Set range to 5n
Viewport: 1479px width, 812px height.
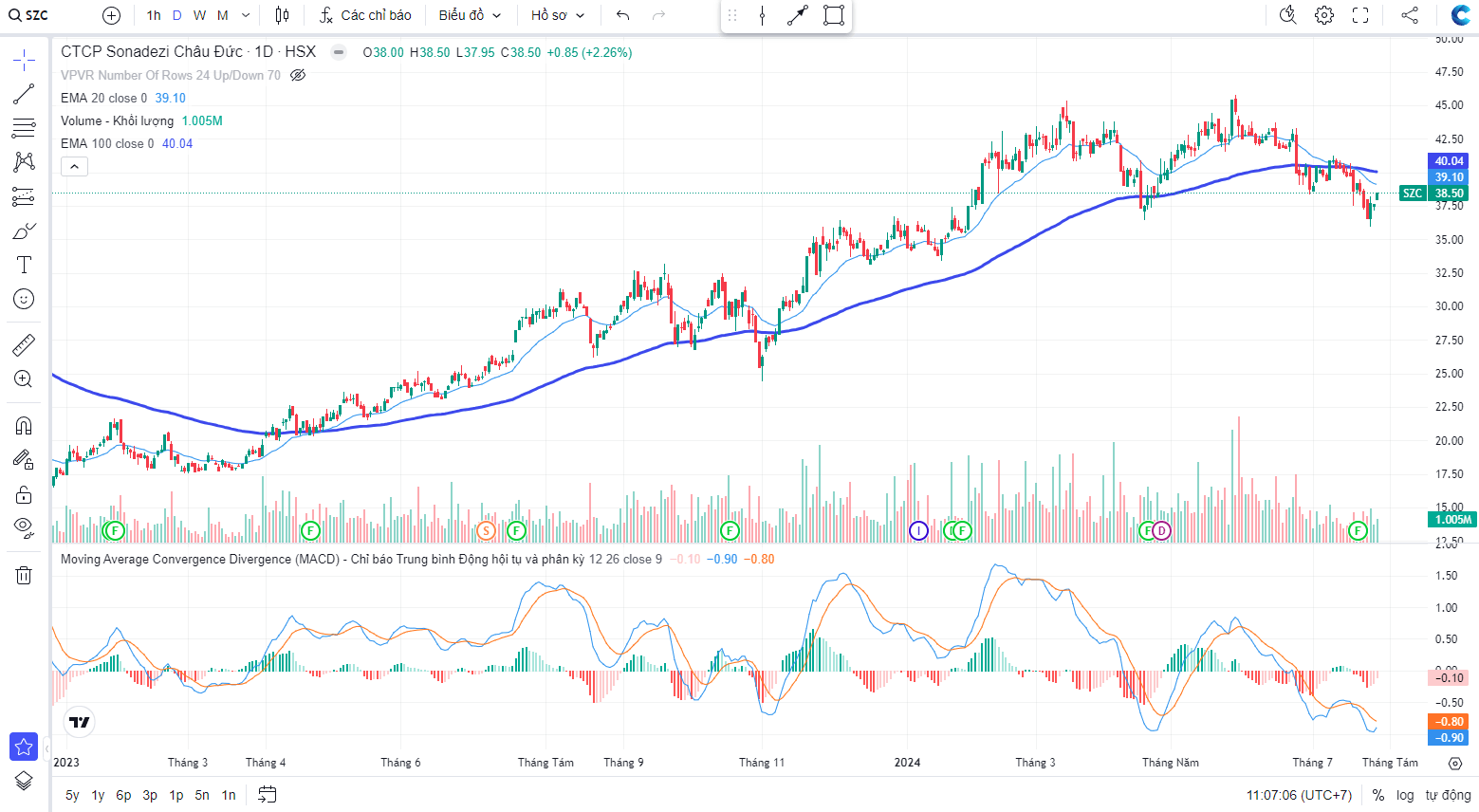click(202, 795)
